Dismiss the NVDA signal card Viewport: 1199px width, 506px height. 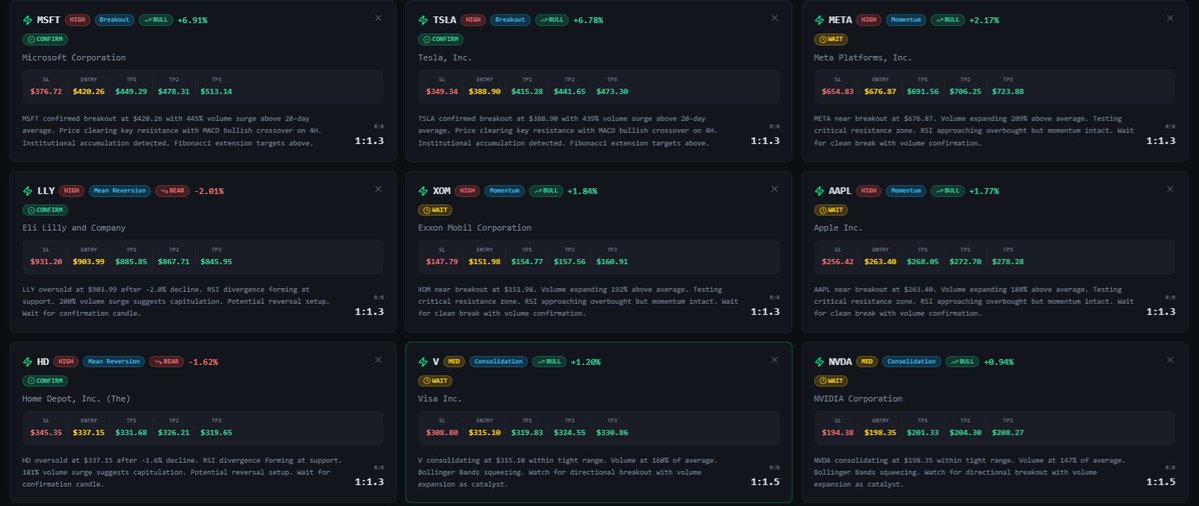point(1170,359)
